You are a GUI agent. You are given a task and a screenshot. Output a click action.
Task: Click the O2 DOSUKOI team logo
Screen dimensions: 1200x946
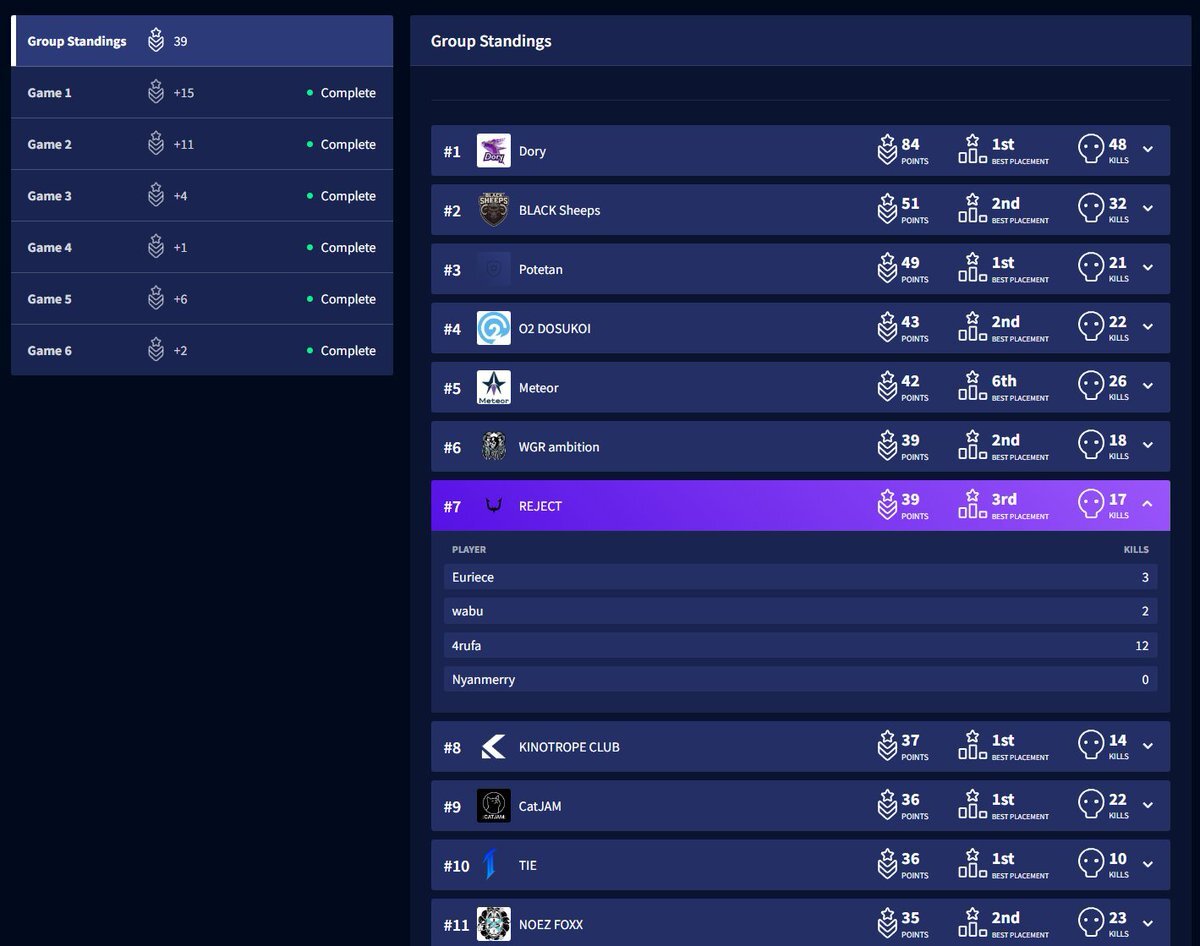pyautogui.click(x=494, y=328)
